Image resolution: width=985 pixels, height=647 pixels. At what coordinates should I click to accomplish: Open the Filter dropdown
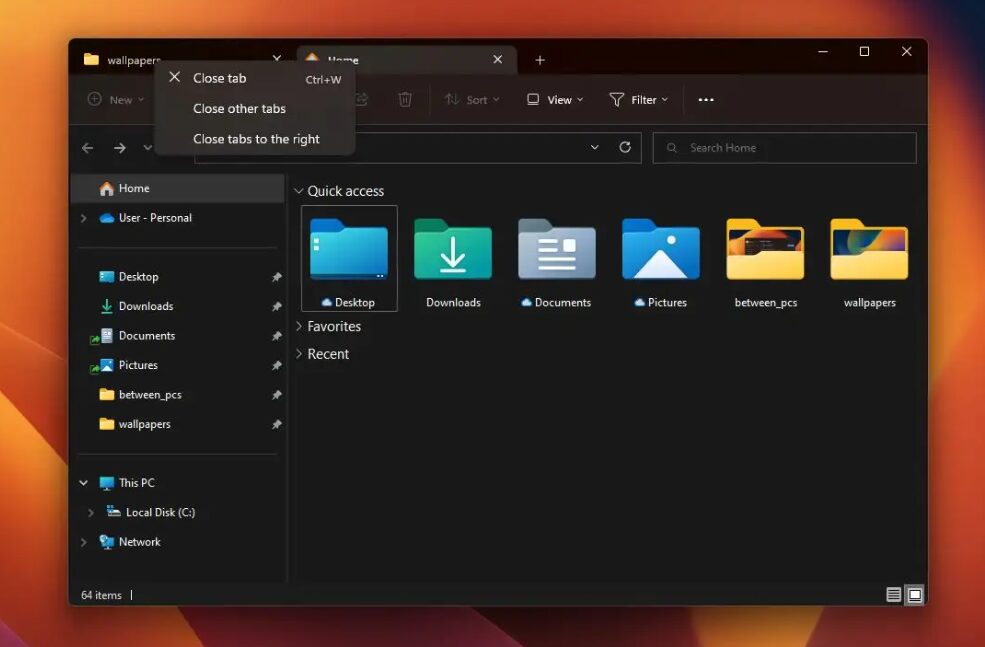(639, 100)
